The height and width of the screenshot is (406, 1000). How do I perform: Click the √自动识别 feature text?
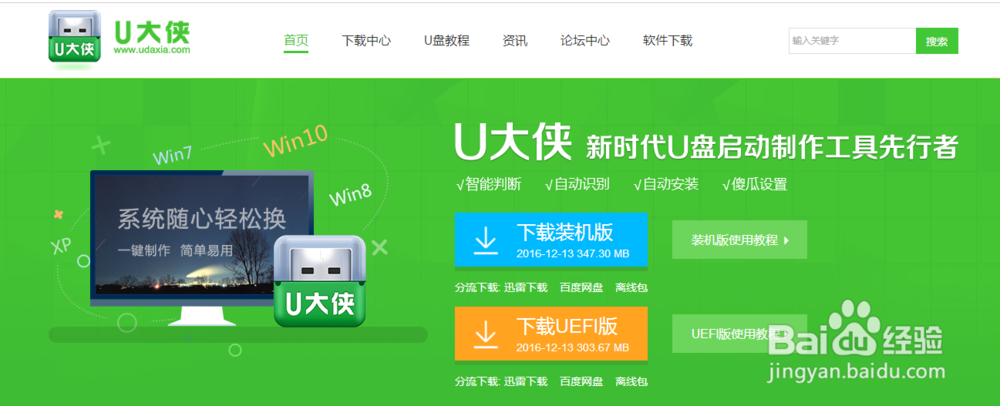(x=577, y=185)
